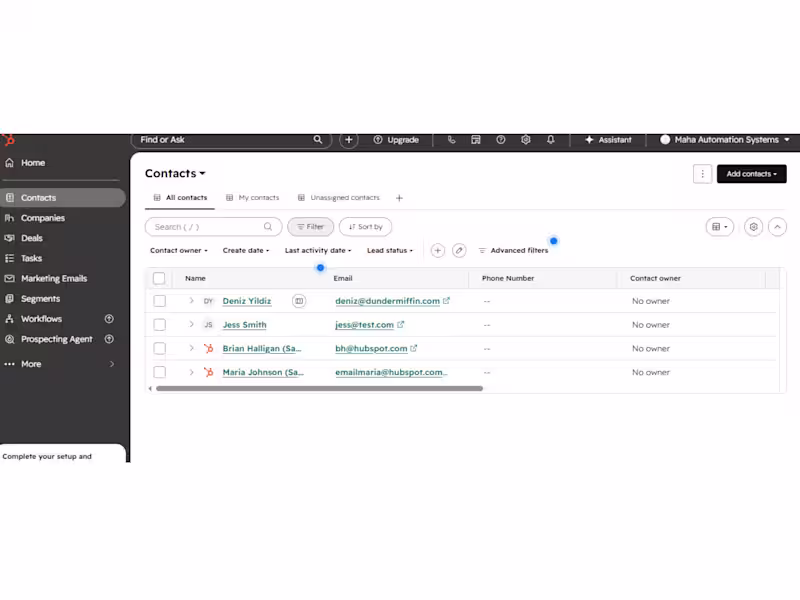Focus the contacts Search field
The width and height of the screenshot is (800, 600).
point(213,227)
